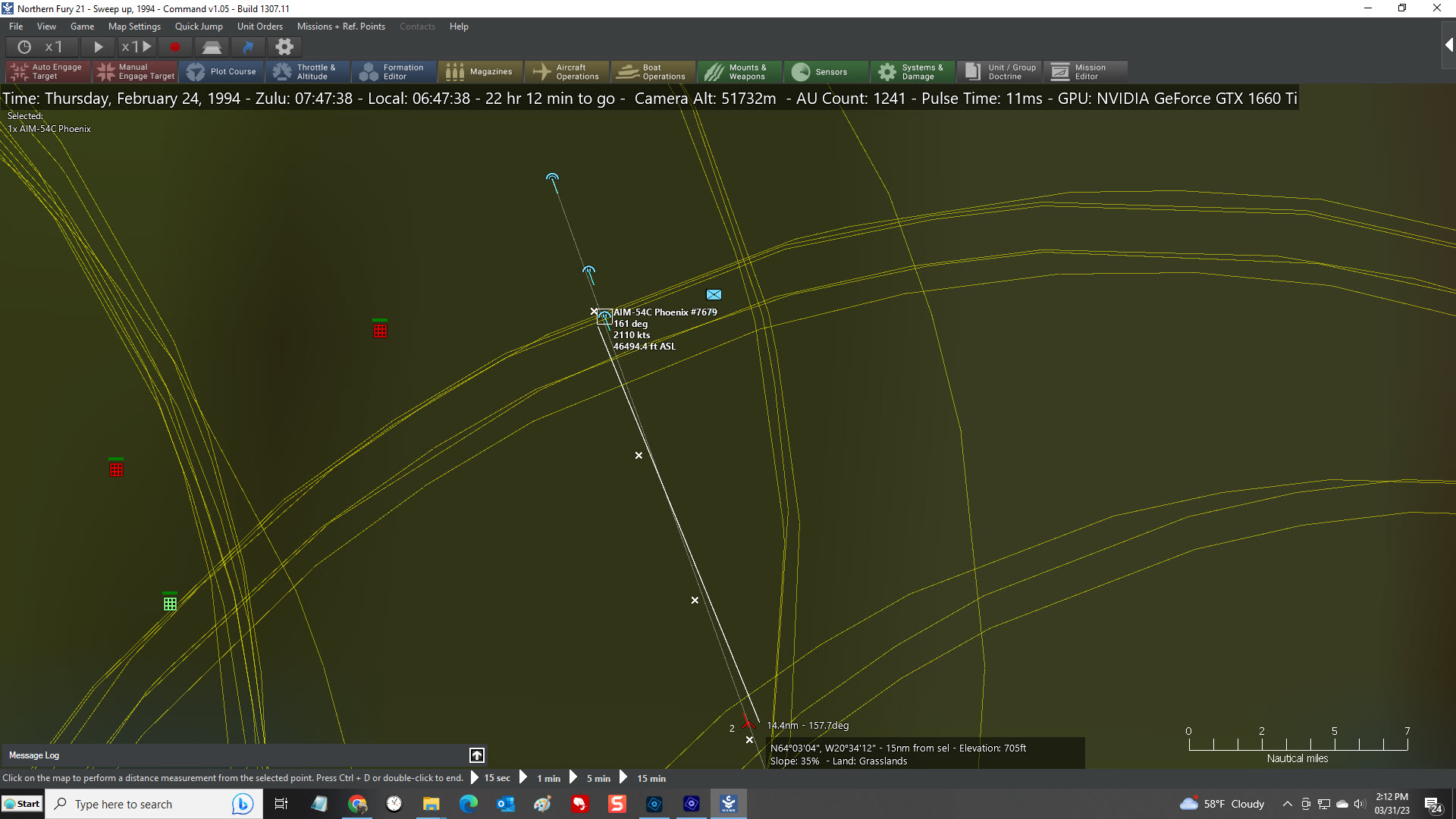Click the red record button
Viewport: 1456px width, 819px height.
175,47
